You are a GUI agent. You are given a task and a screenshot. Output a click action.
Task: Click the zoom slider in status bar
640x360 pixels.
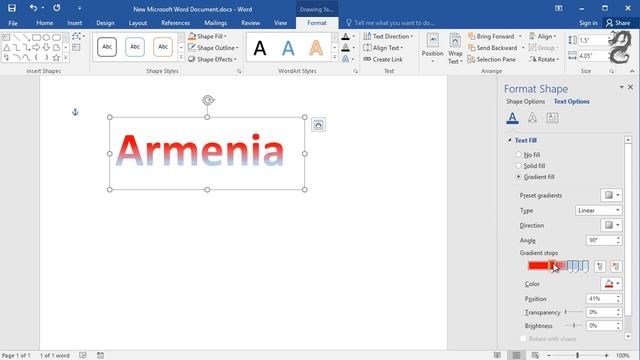pos(577,355)
